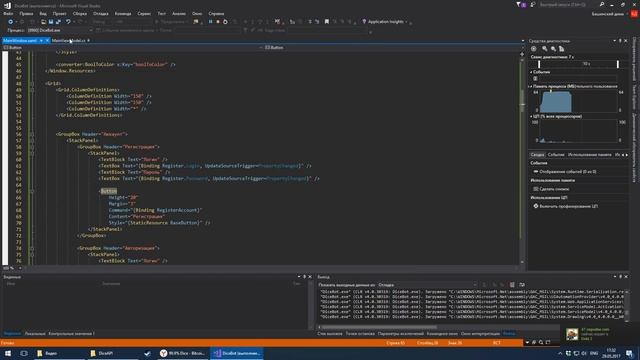The width and height of the screenshot is (640, 360).
Task: Click the Quick Launch search field
Action: (568, 4)
